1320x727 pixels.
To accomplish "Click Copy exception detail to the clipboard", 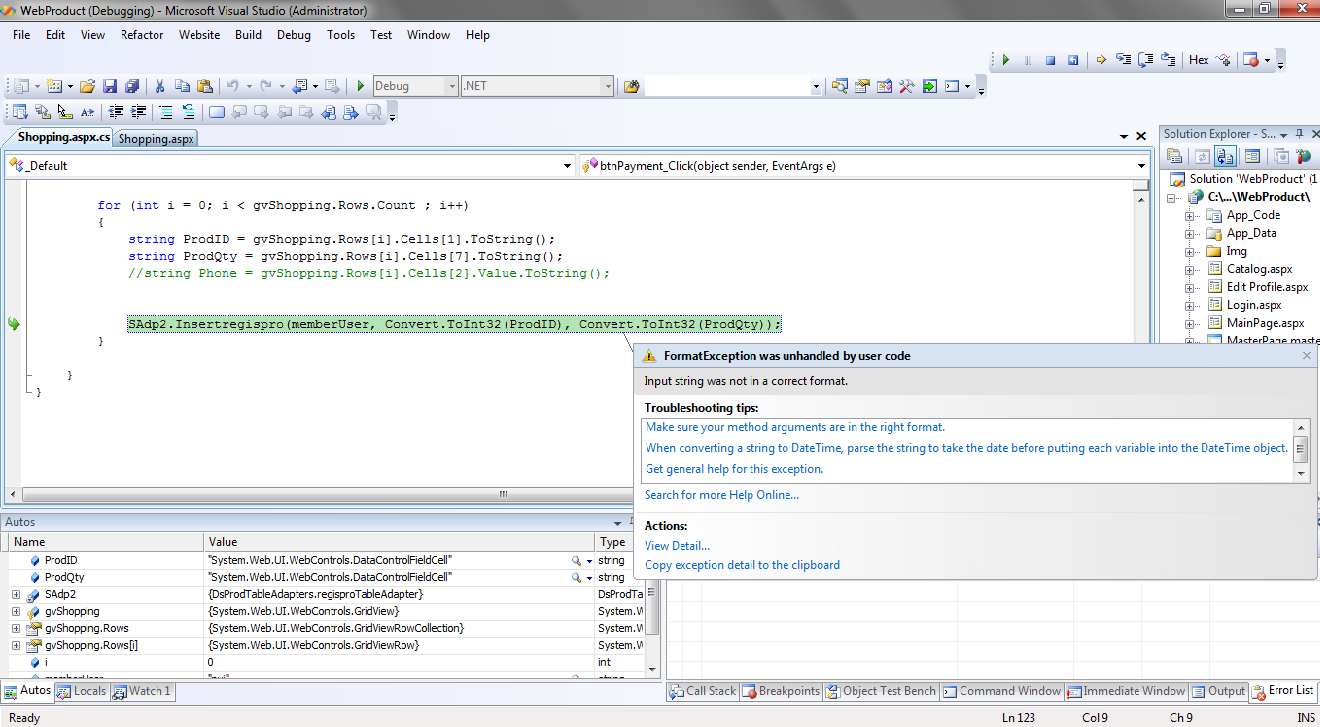I will (x=742, y=565).
